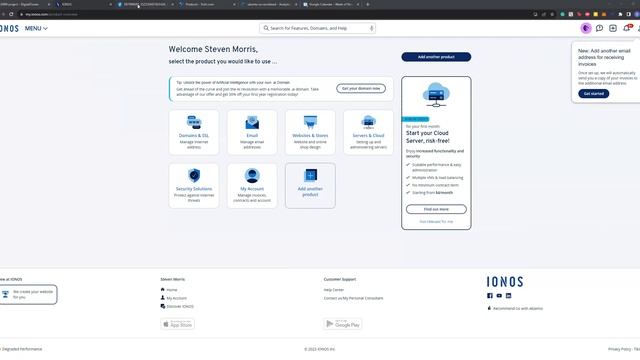Click Help Center footer link

[334, 290]
